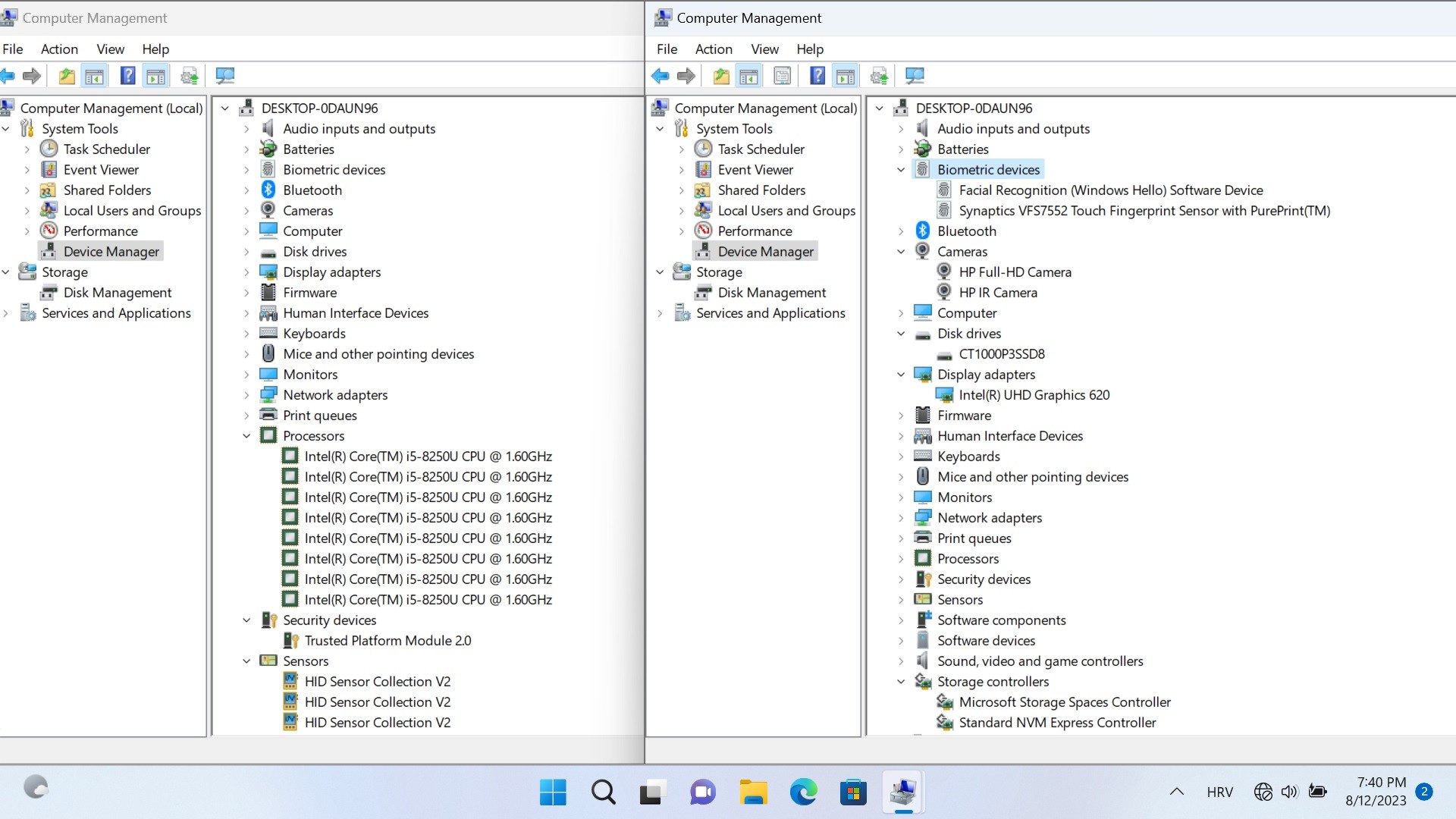The image size is (1456, 819).
Task: Open File menu in left window
Action: (13, 49)
